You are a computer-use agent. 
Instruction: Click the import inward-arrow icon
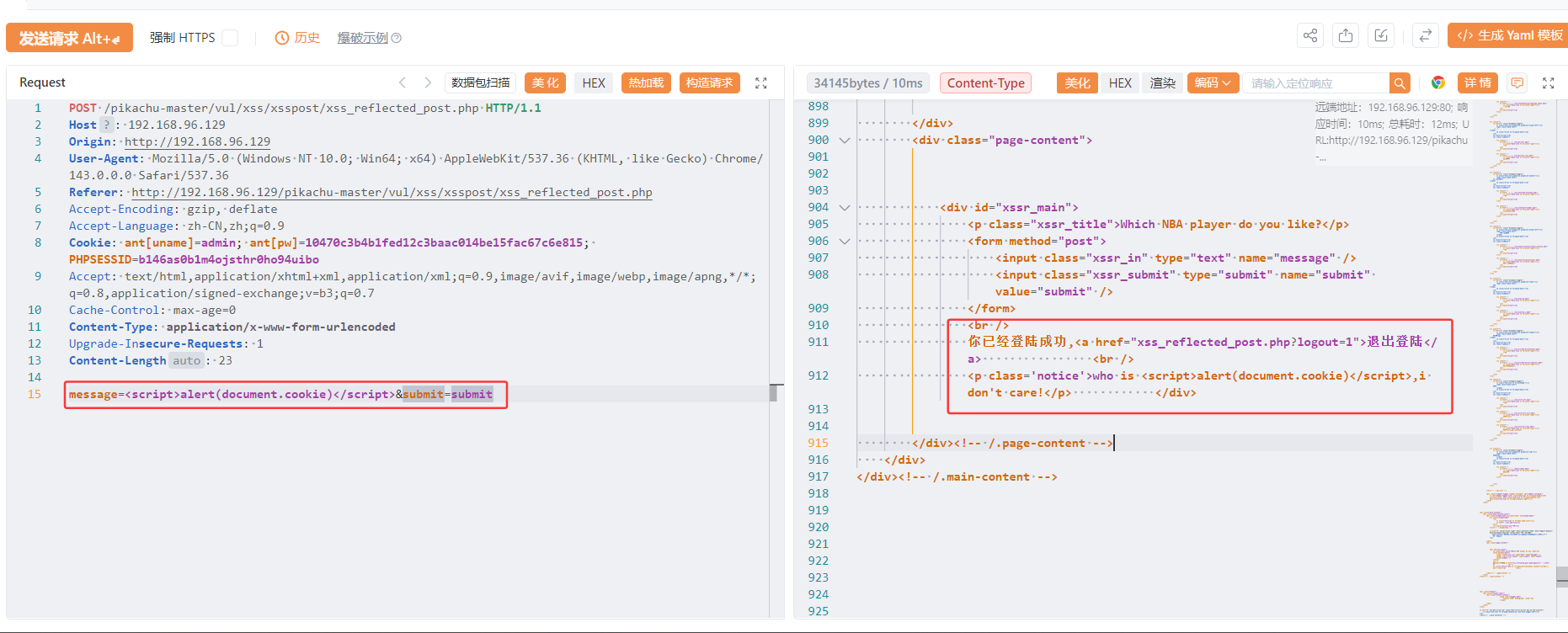point(1381,35)
